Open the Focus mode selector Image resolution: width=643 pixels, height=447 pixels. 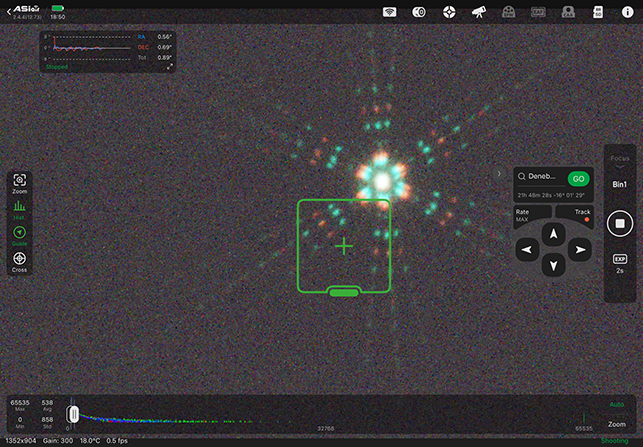(x=620, y=159)
